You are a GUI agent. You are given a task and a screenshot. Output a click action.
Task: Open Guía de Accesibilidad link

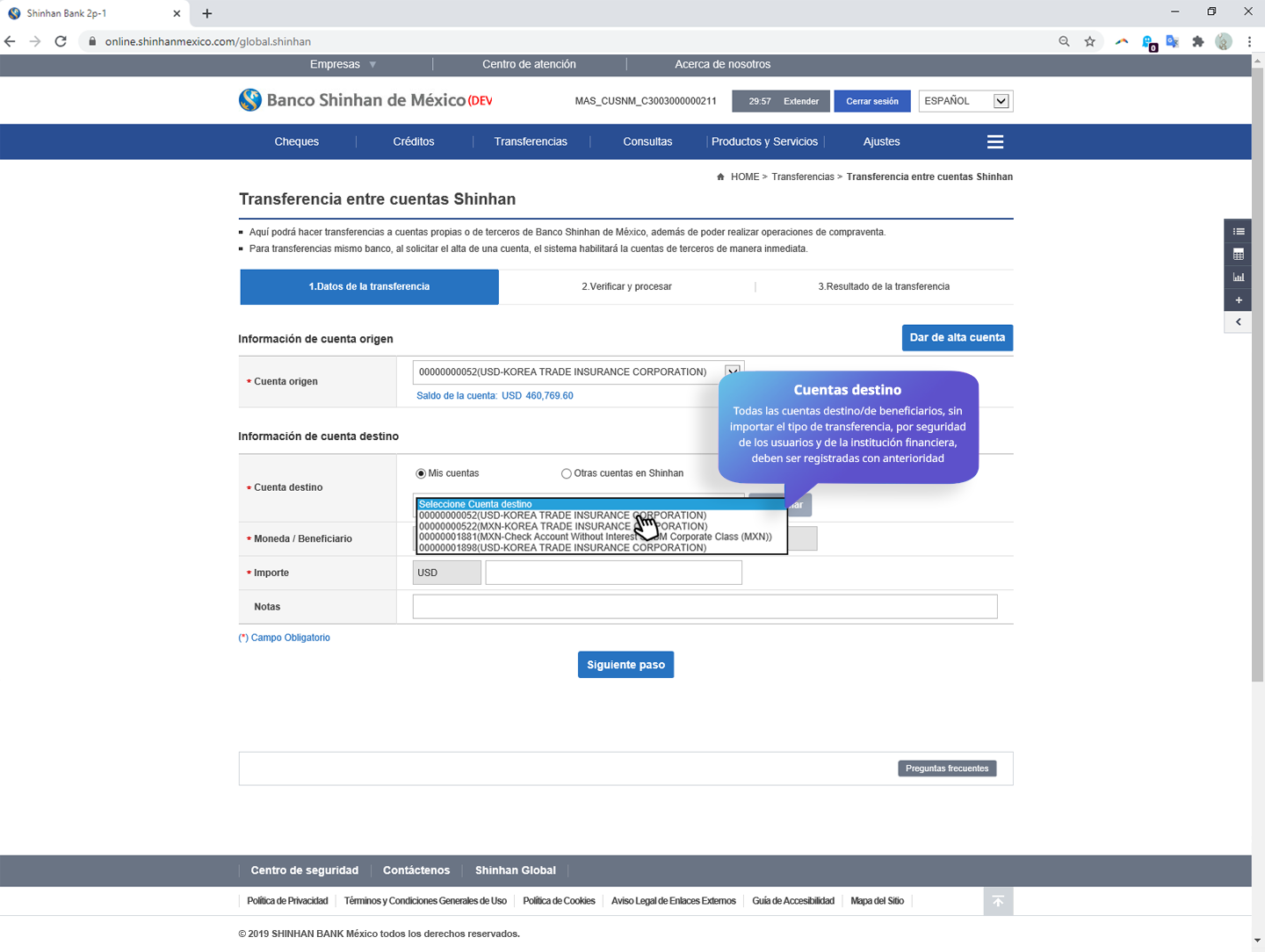(793, 901)
